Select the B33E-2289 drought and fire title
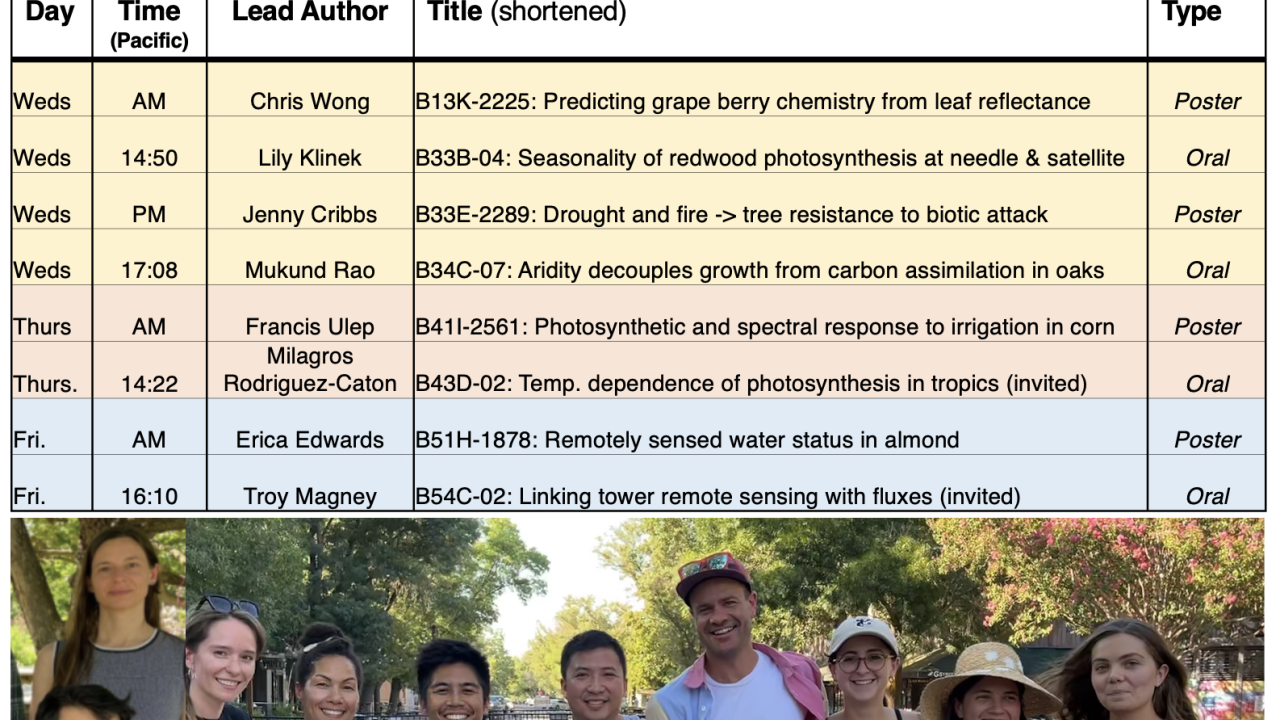 pyautogui.click(x=732, y=214)
